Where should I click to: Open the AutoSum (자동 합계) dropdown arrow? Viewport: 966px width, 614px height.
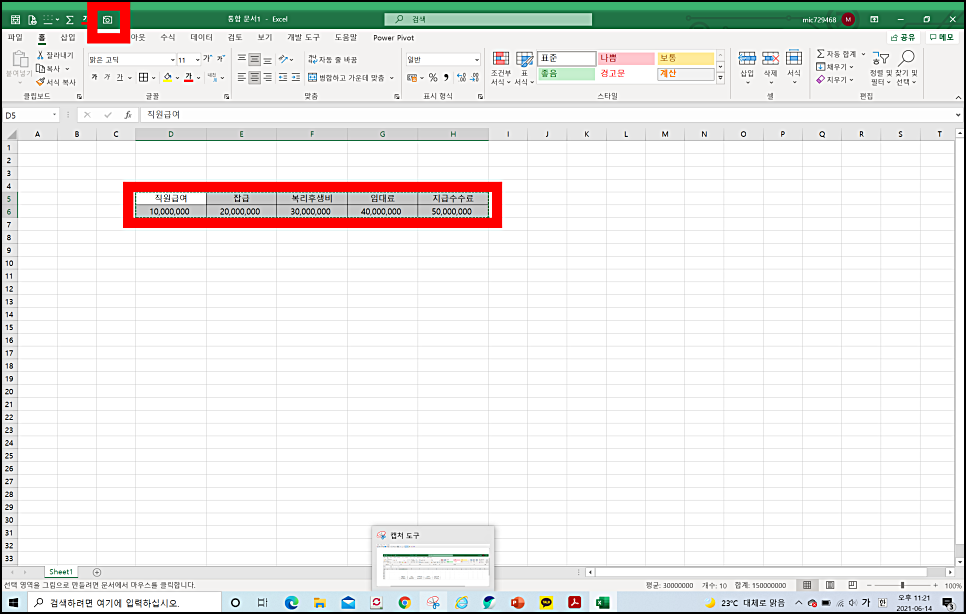(x=863, y=54)
